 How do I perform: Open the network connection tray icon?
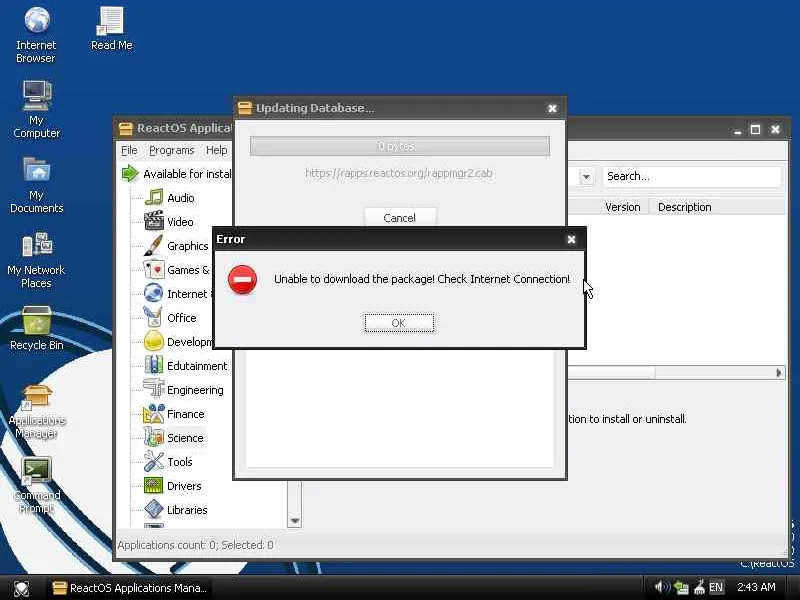(x=681, y=588)
